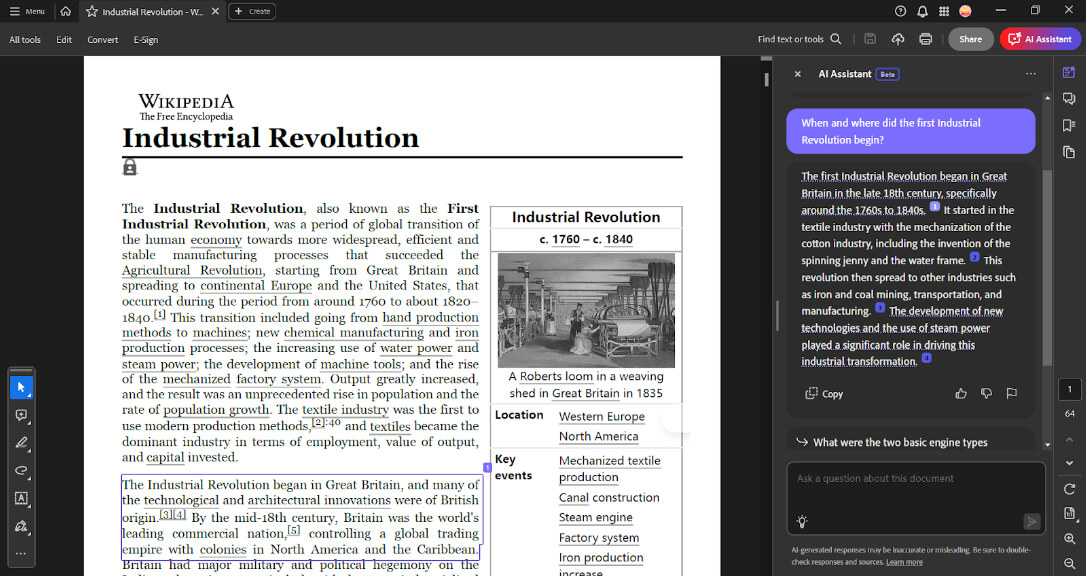The height and width of the screenshot is (577, 1086).
Task: Choose the Select arrow tool
Action: [x=21, y=387]
